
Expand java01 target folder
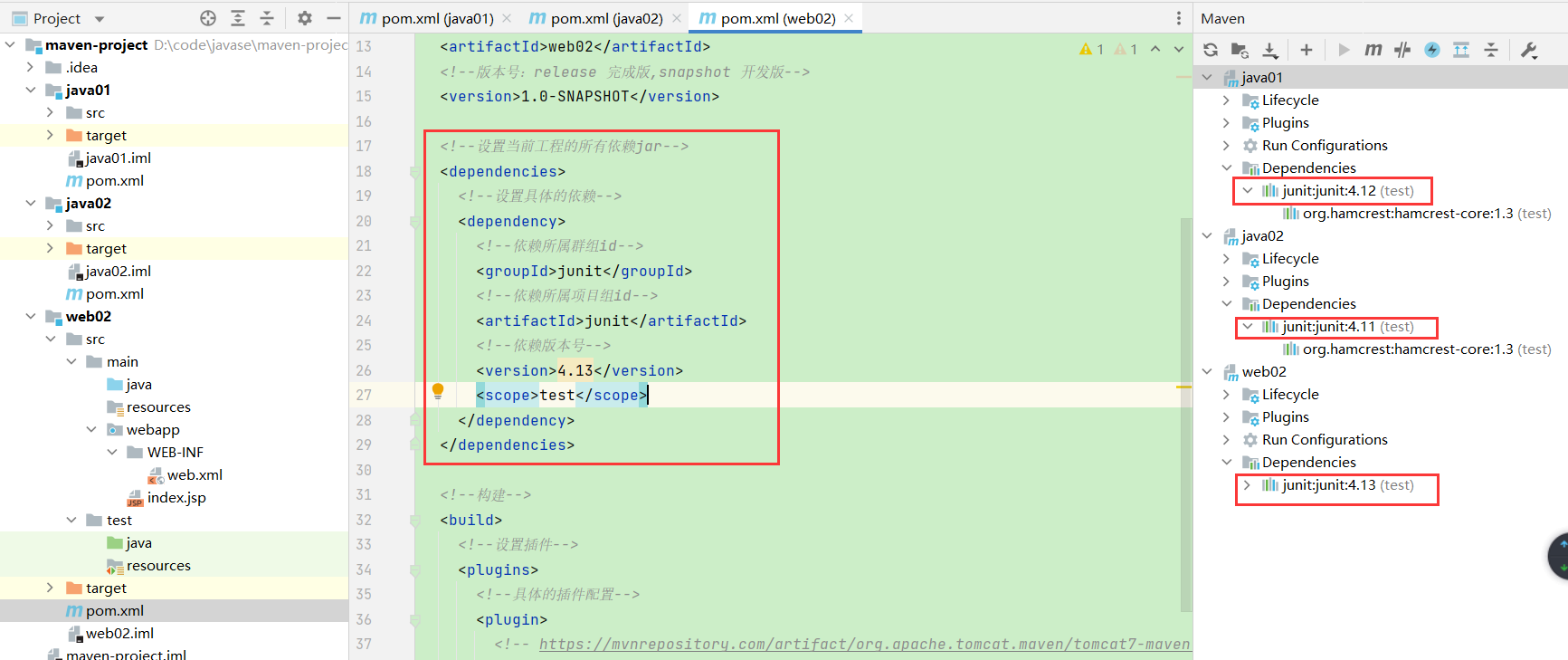(50, 135)
